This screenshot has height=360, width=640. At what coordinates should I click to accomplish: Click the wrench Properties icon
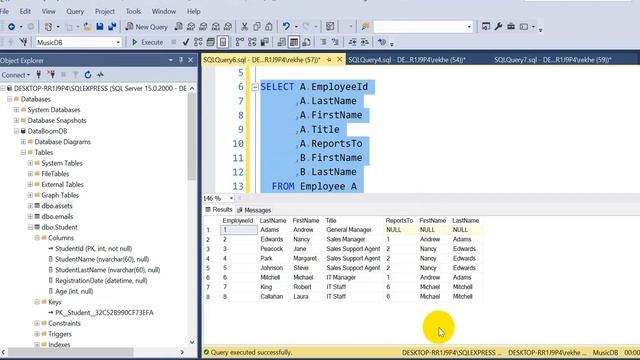point(498,27)
